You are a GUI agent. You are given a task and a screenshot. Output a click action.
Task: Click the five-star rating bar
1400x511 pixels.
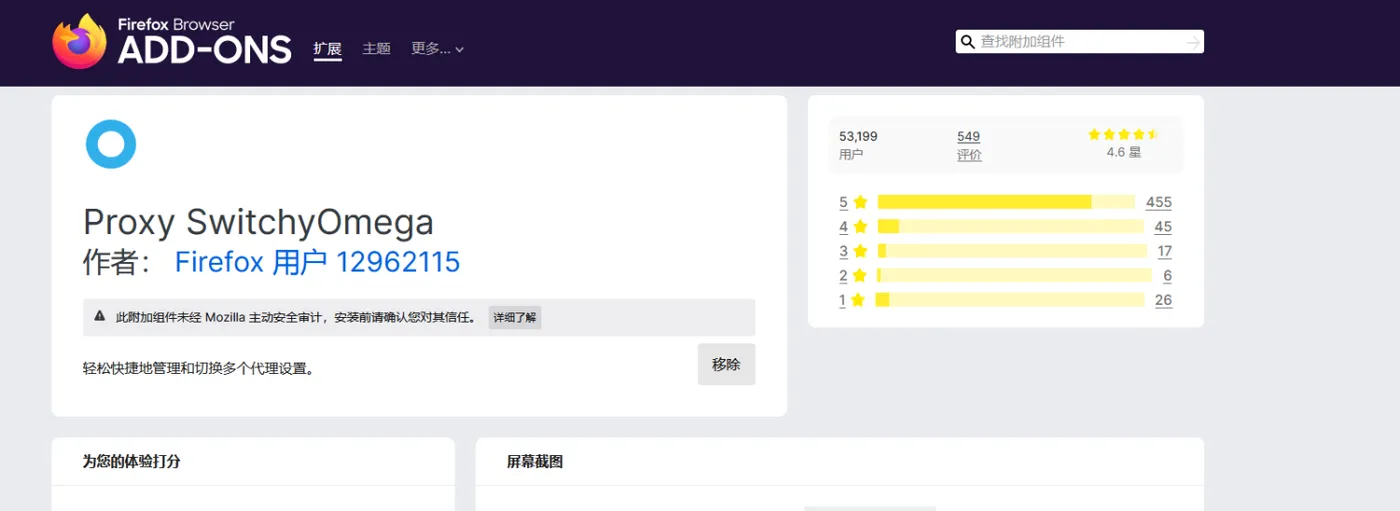tap(1007, 202)
